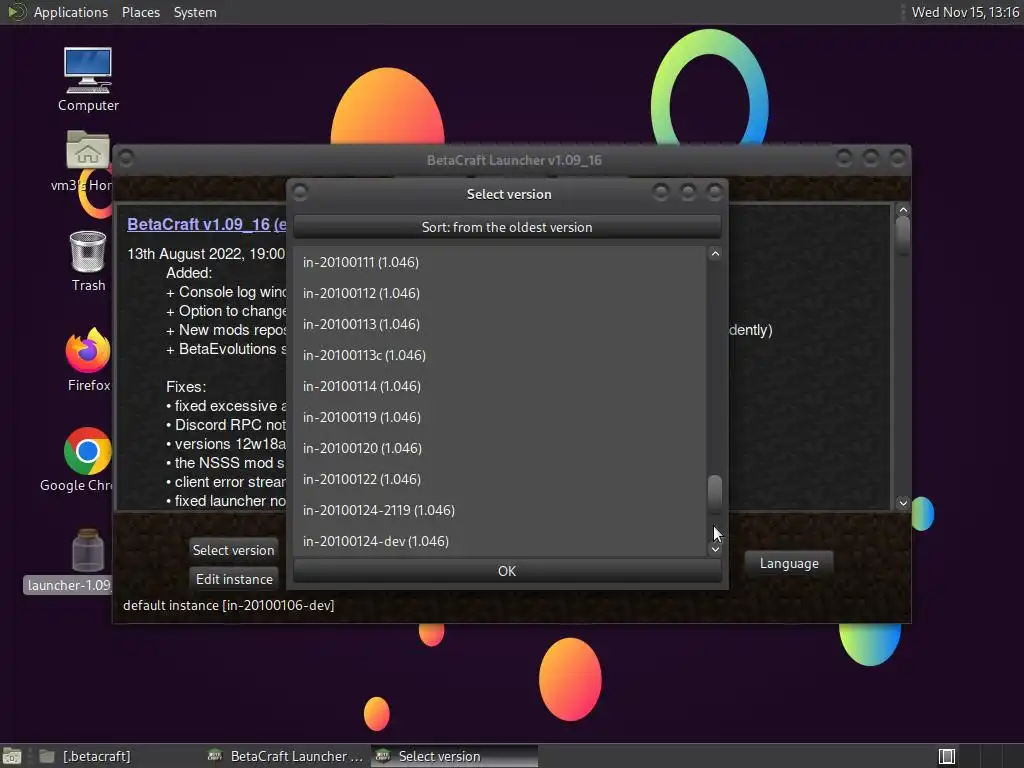Confirm selection with the OK button
The image size is (1024, 768).
click(507, 571)
